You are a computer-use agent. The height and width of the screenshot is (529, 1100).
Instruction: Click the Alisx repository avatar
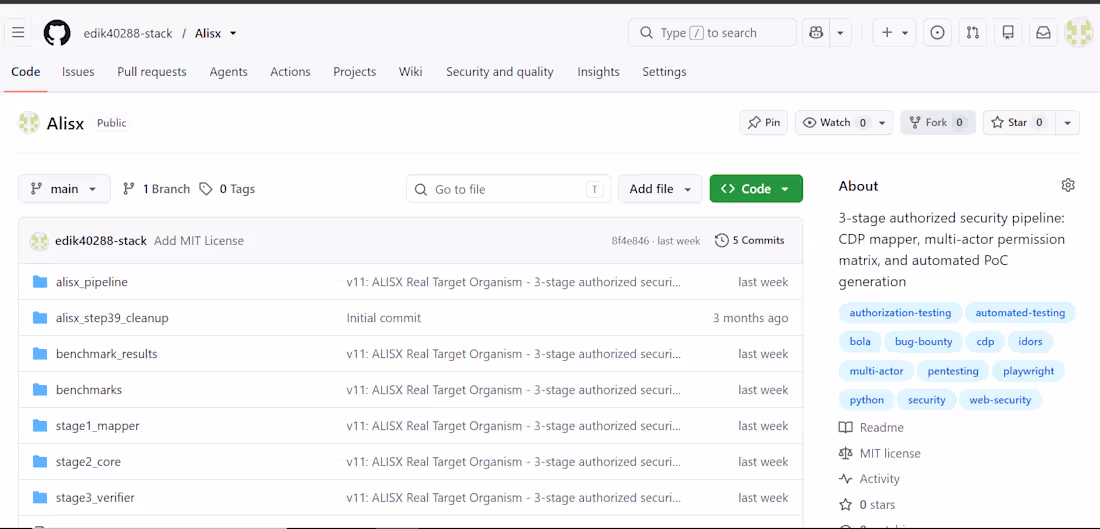[x=29, y=123]
